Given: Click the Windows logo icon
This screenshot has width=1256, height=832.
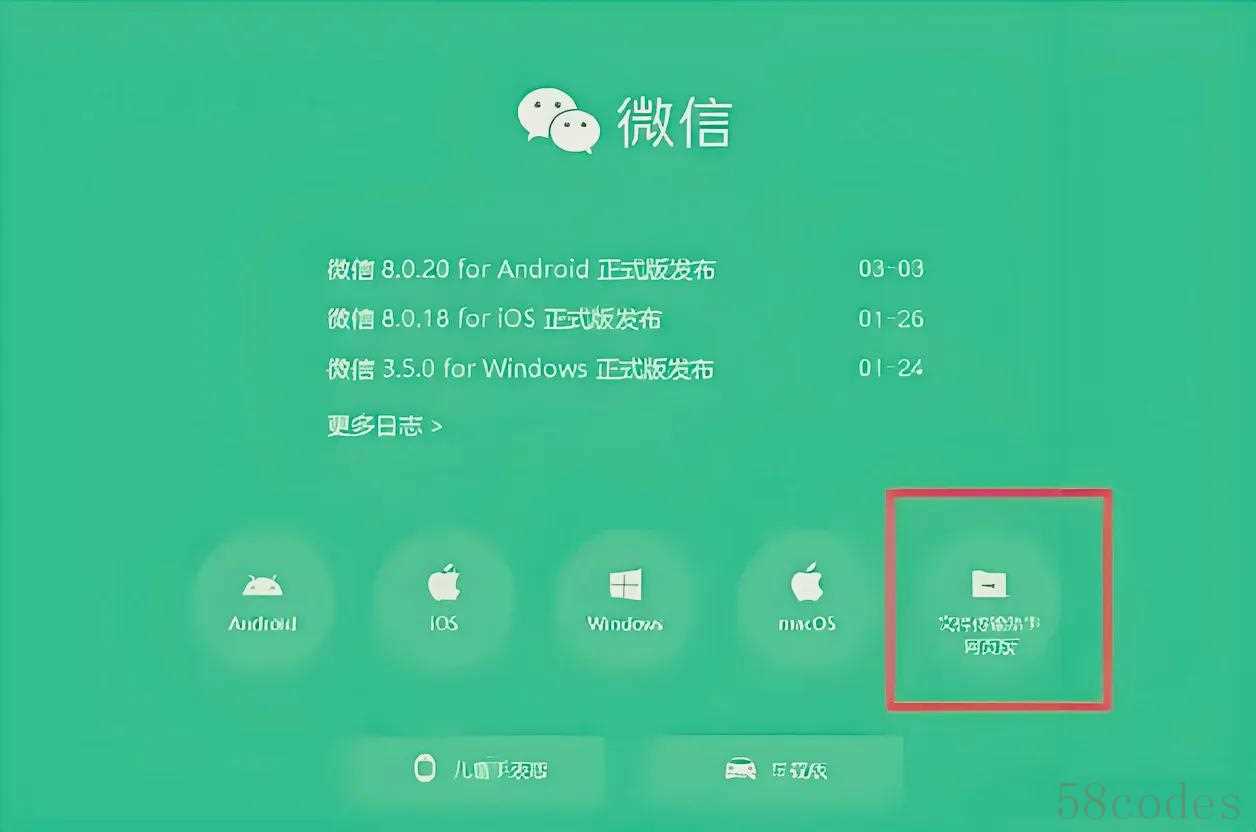Looking at the screenshot, I should pyautogui.click(x=625, y=585).
